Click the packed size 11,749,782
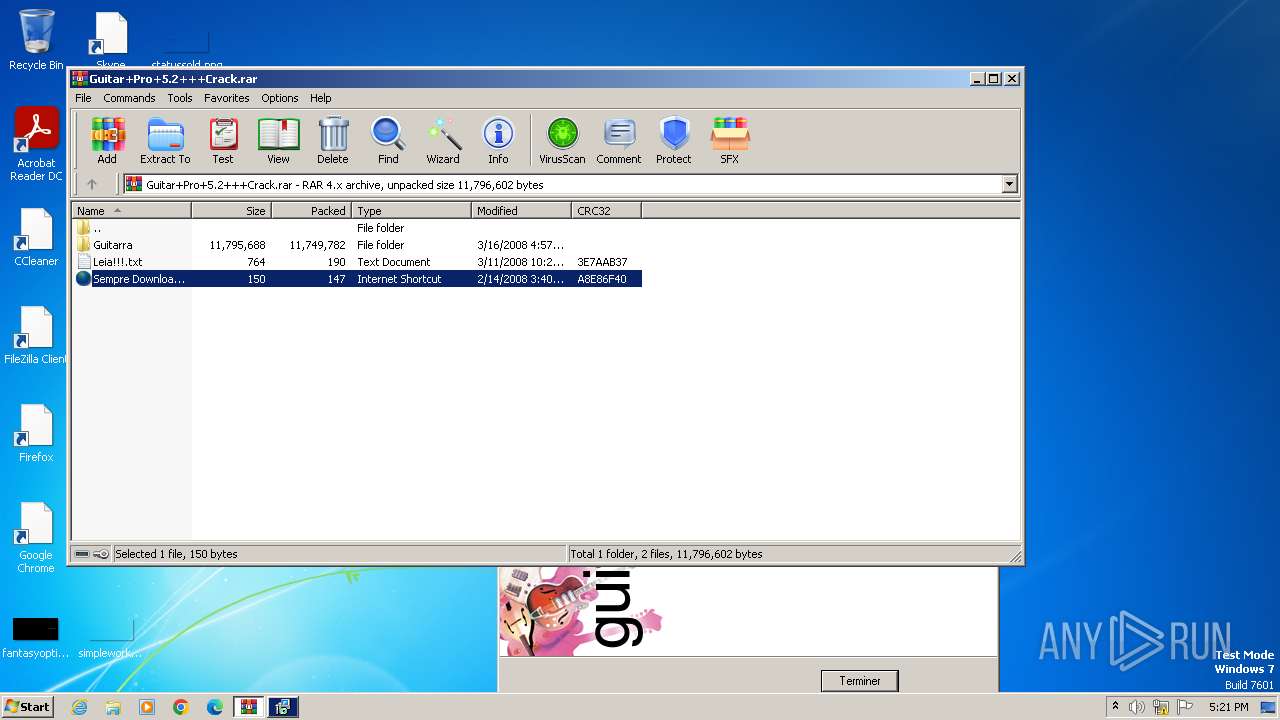The image size is (1280, 720). point(317,245)
